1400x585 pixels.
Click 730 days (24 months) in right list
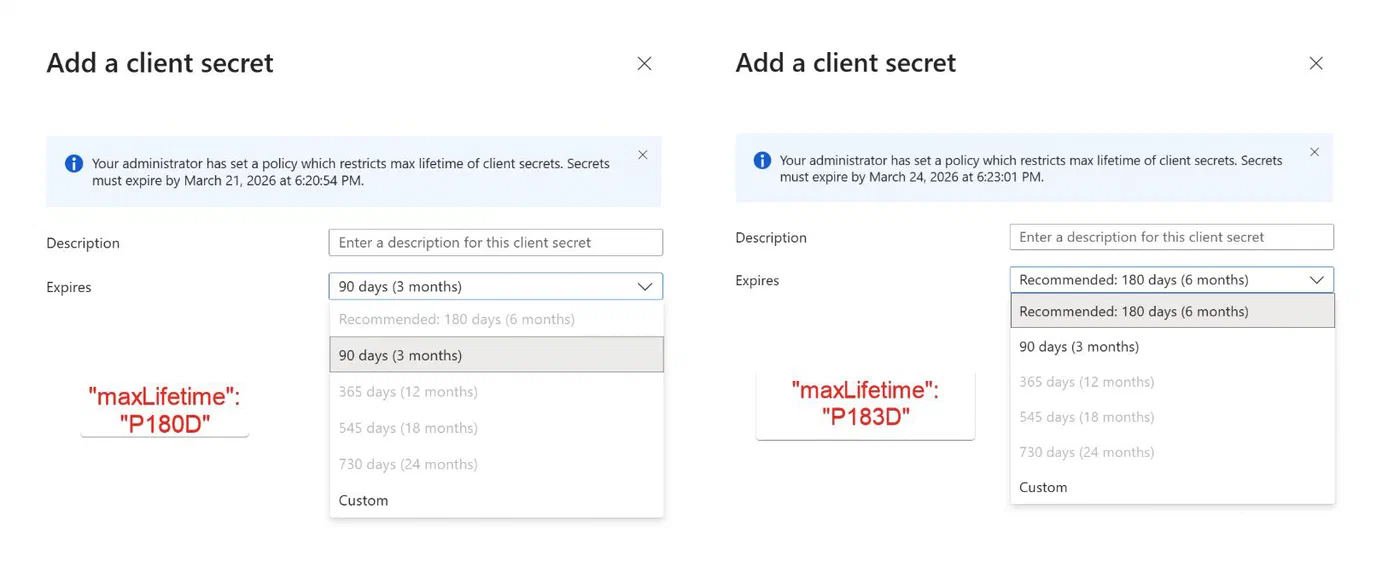tap(1172, 452)
